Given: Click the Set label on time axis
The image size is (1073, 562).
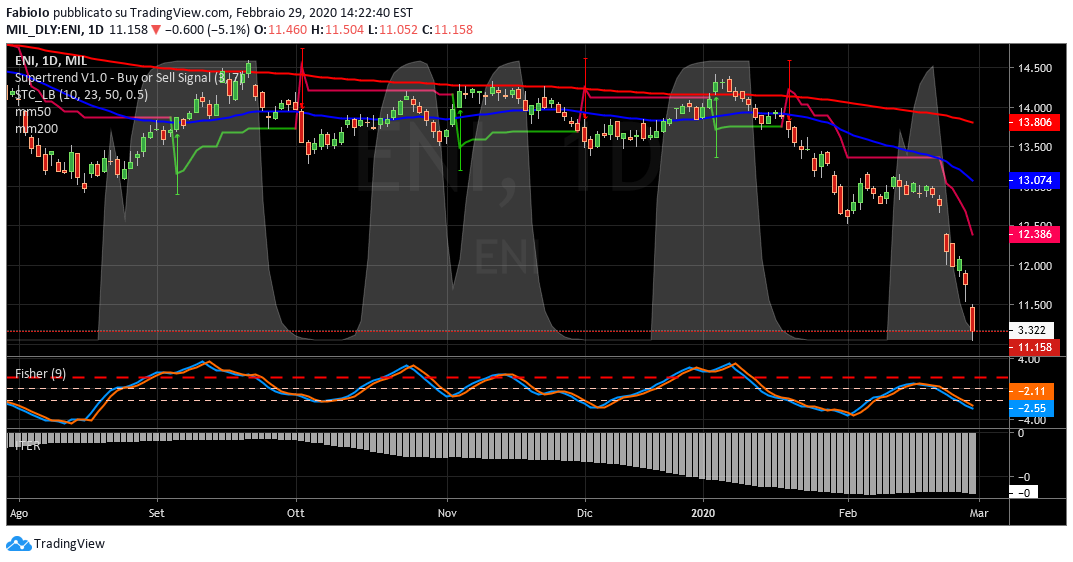Looking at the screenshot, I should [x=157, y=513].
